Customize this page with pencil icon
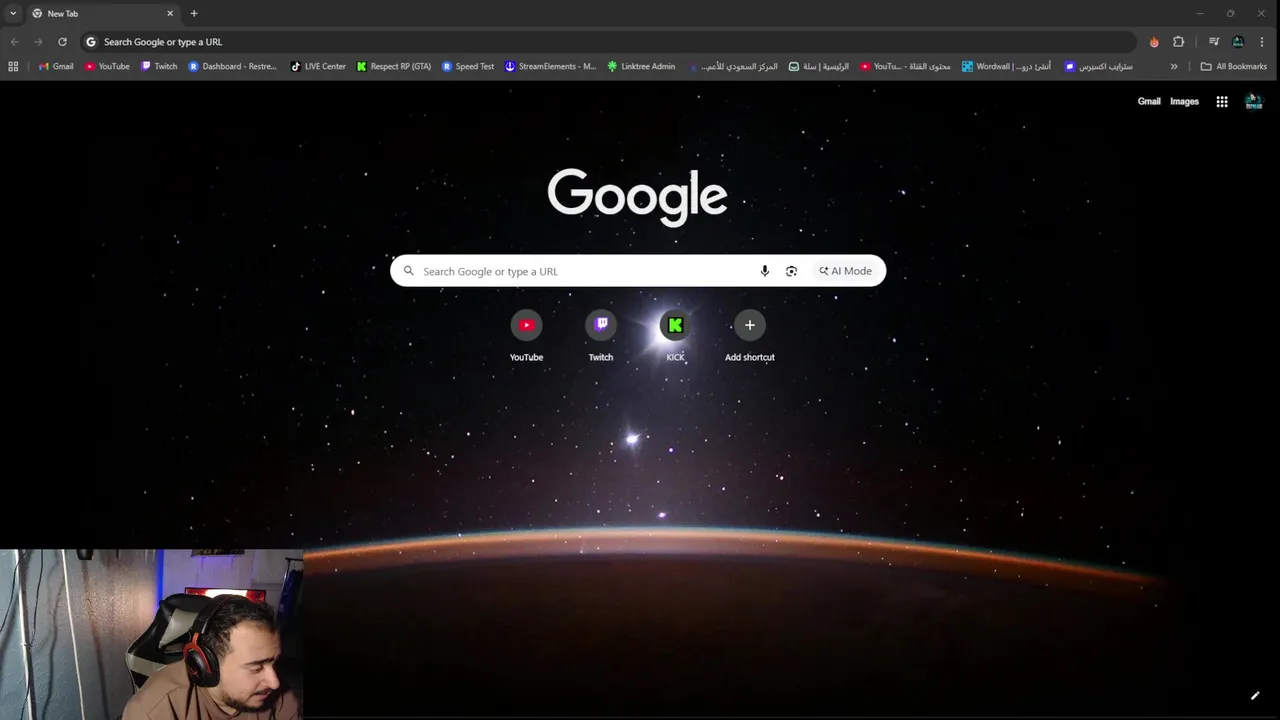The image size is (1280, 720). point(1255,696)
